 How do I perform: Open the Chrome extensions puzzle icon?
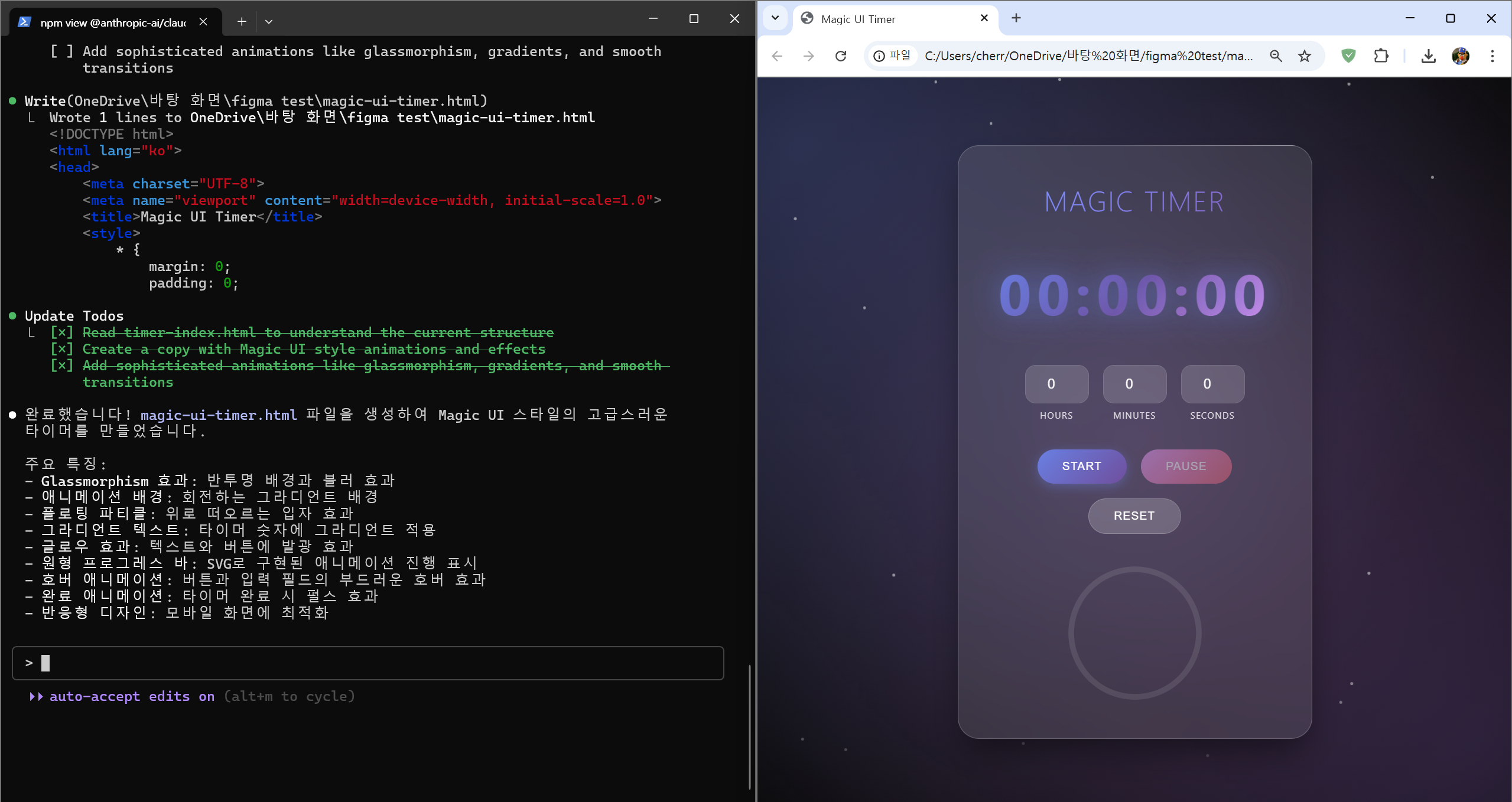coord(1381,56)
